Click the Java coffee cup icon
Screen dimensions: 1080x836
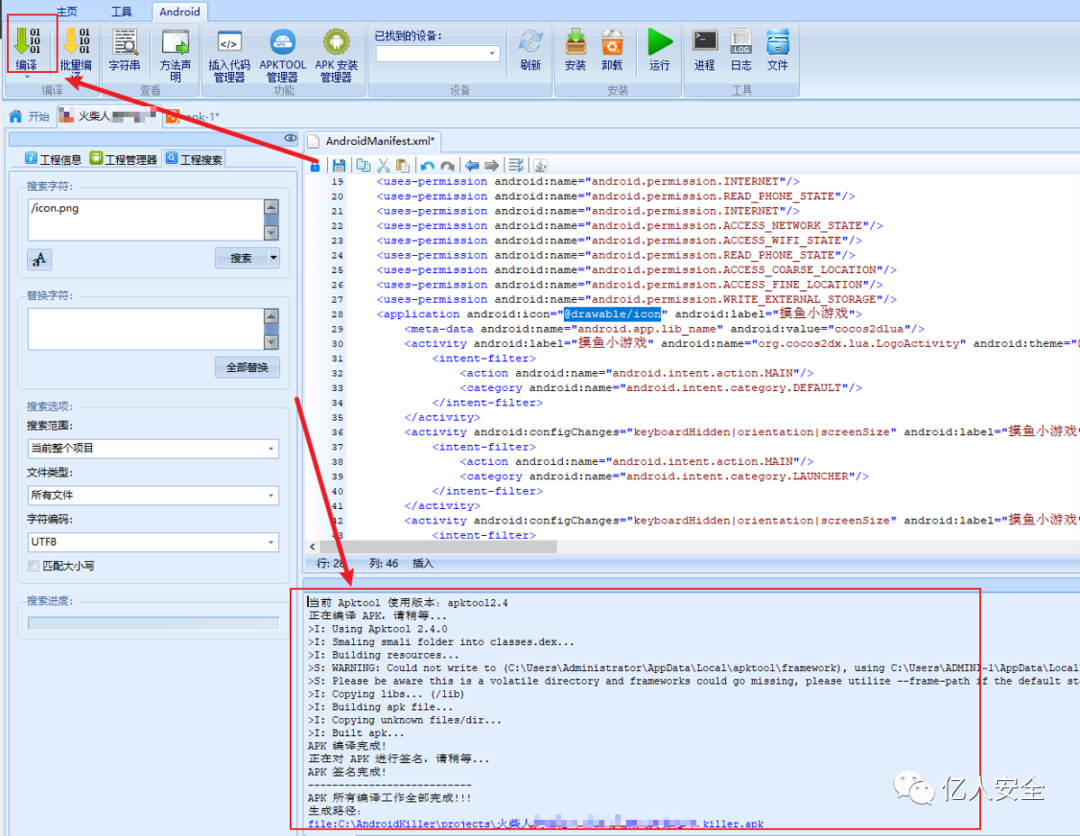click(x=541, y=165)
